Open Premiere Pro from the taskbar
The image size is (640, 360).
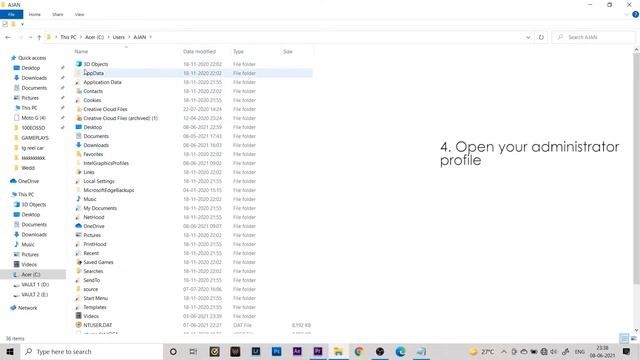pyautogui.click(x=318, y=351)
